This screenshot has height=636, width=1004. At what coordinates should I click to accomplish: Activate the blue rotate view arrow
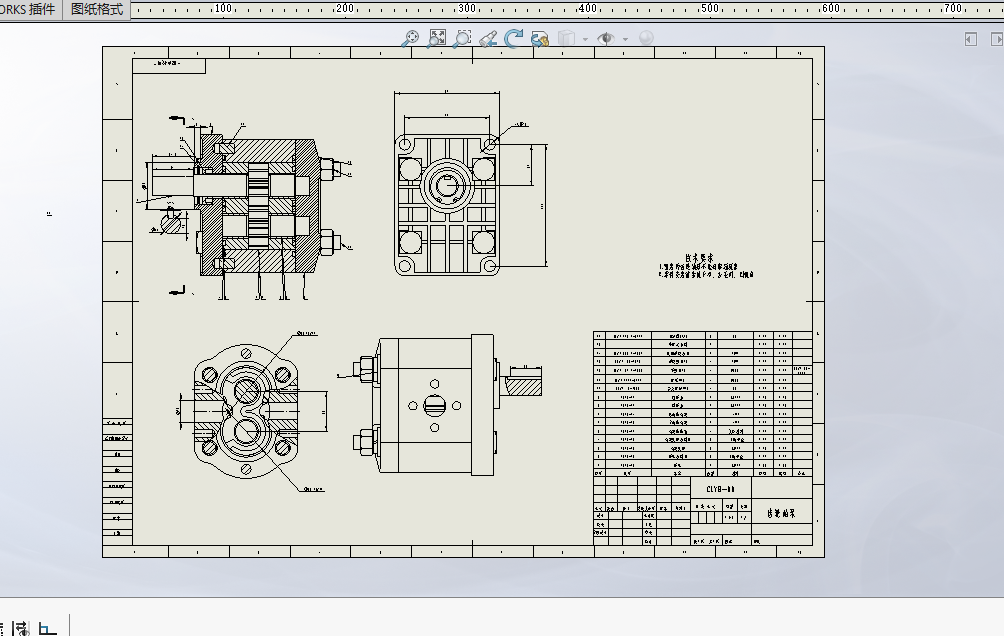(513, 38)
